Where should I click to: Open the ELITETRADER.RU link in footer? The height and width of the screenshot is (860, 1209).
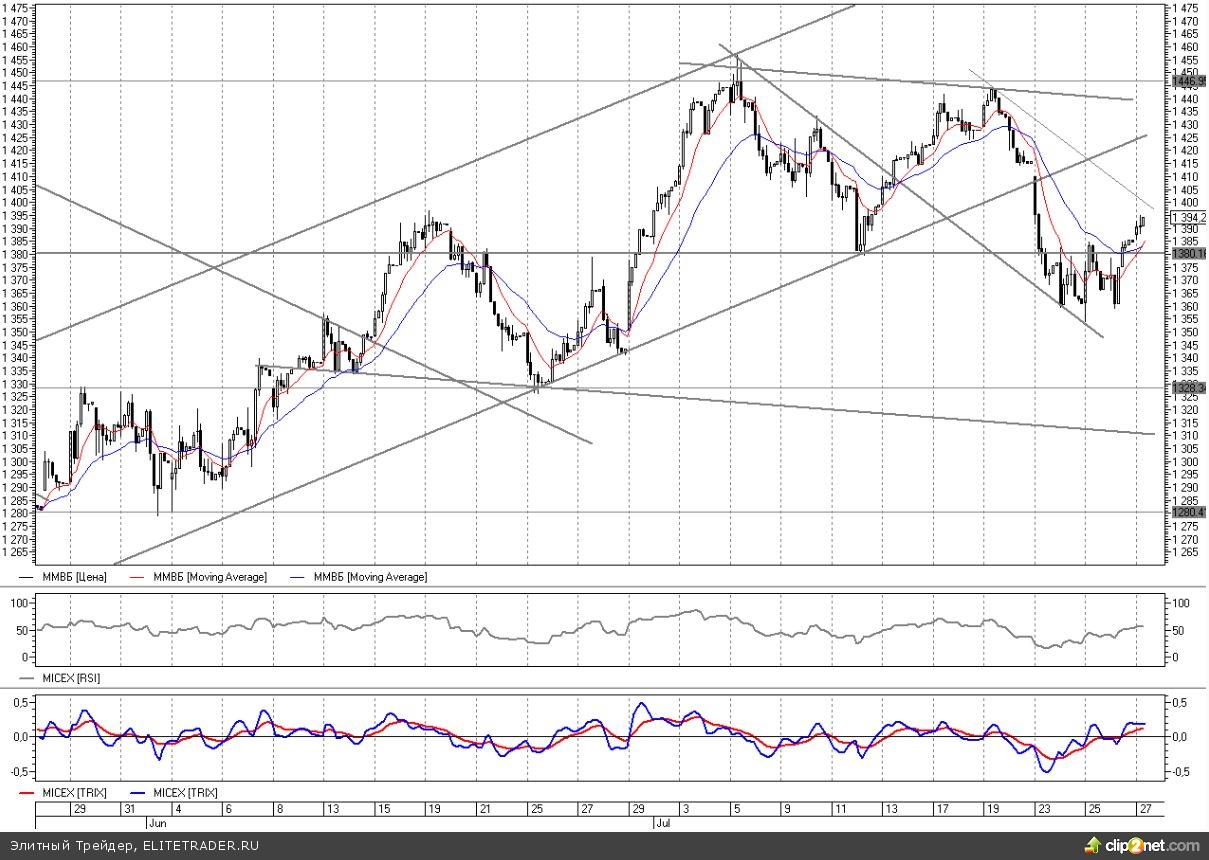tap(200, 846)
